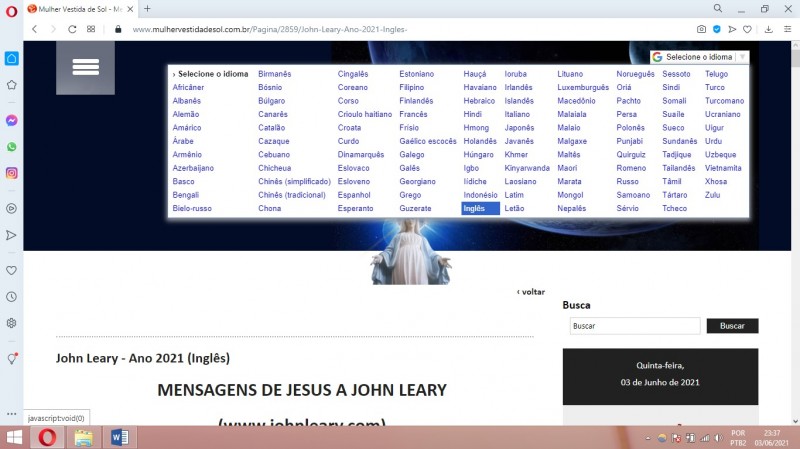Open Instagram in the Opera sidebar
The width and height of the screenshot is (800, 449).
(x=11, y=173)
